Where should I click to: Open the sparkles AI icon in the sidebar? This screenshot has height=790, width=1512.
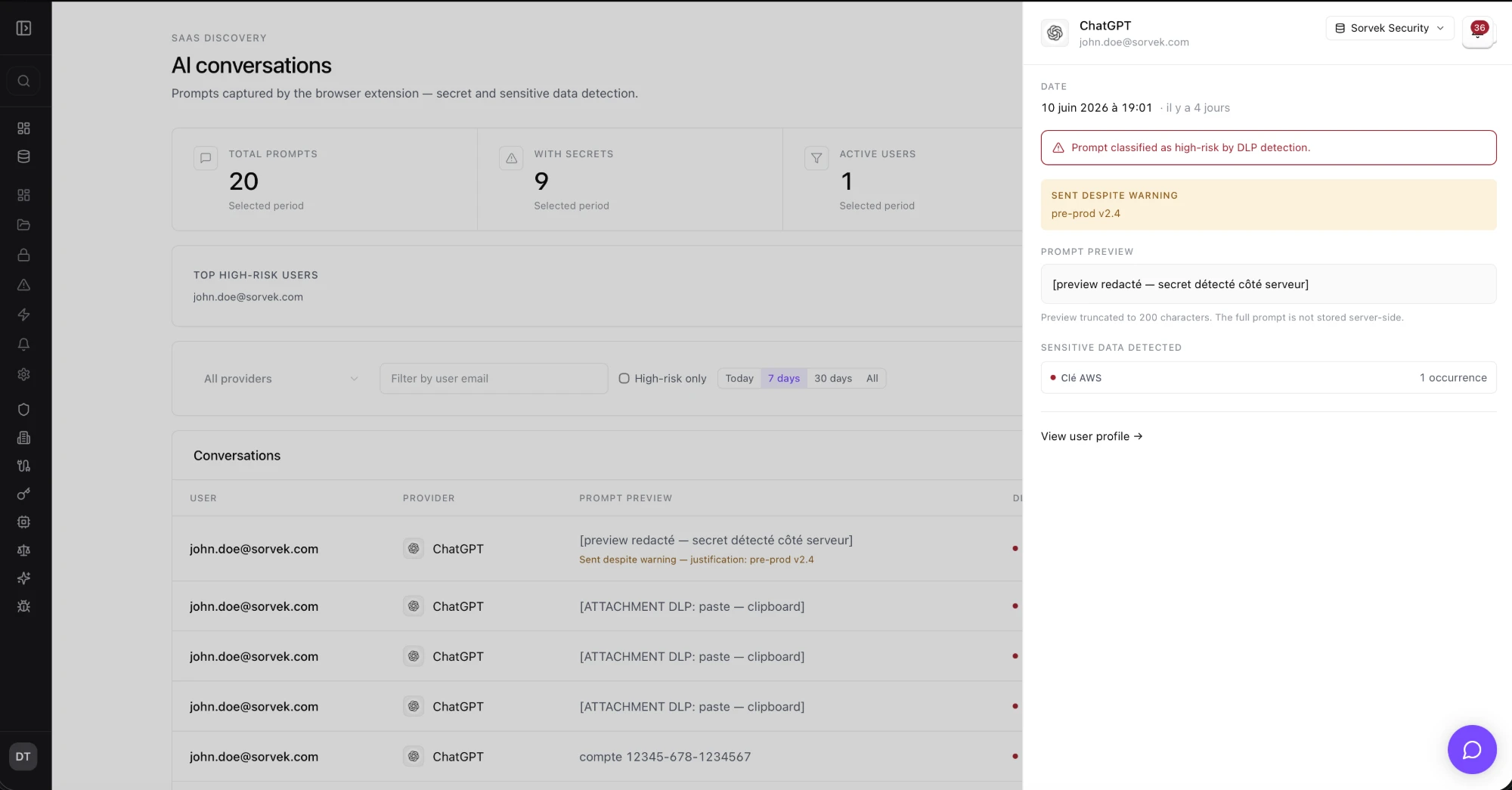(23, 578)
